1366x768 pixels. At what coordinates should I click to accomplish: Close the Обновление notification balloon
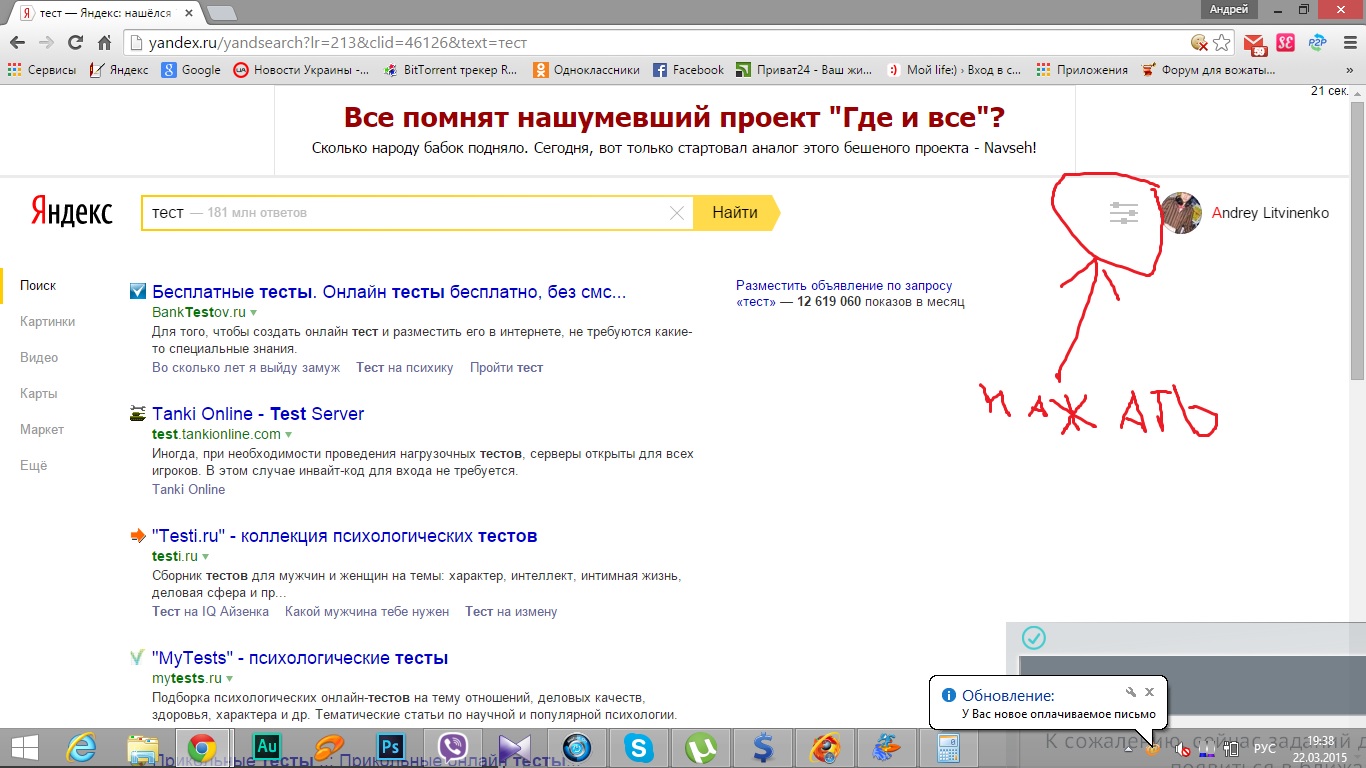point(1149,692)
